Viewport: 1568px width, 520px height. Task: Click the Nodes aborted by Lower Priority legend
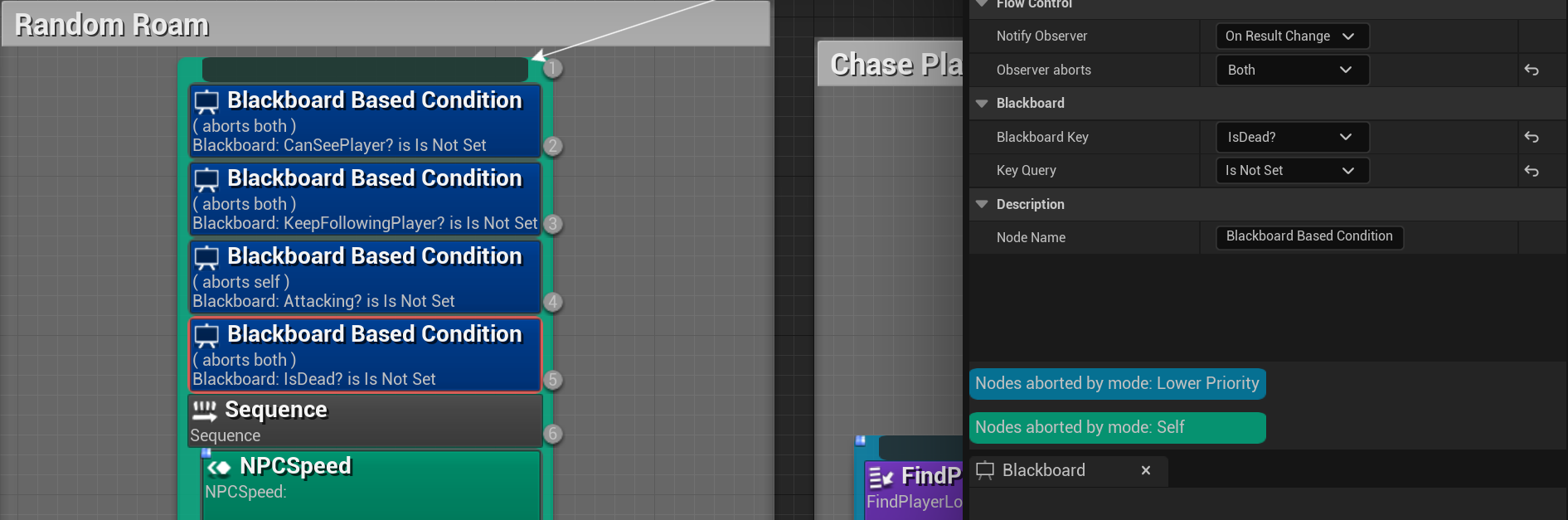click(x=1117, y=383)
